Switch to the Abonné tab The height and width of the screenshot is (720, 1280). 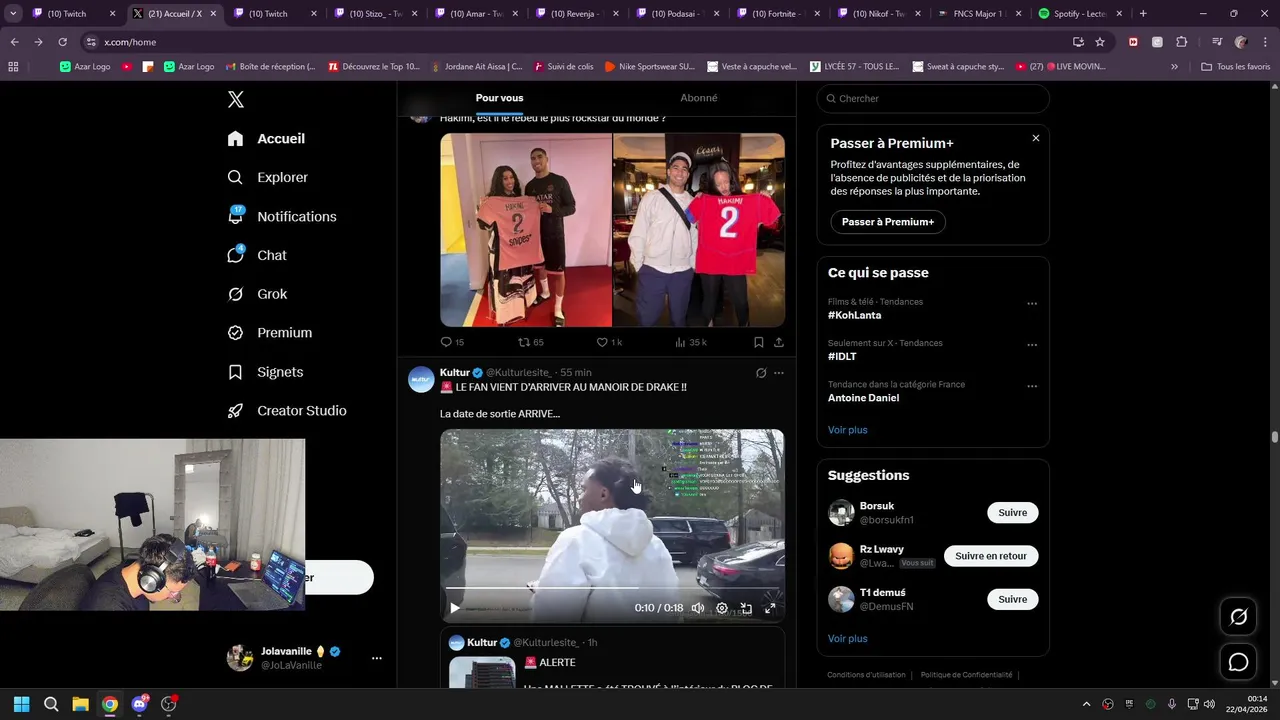tap(698, 98)
